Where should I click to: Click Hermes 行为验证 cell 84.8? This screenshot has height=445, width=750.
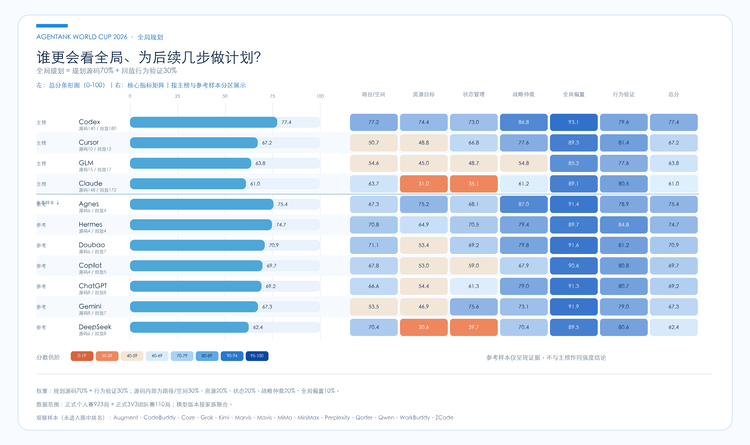pyautogui.click(x=624, y=225)
